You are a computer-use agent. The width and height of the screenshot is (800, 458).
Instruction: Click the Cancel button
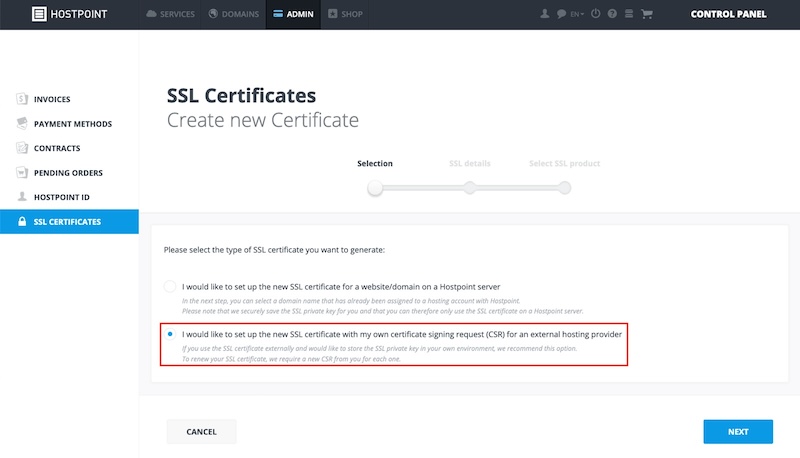202,431
